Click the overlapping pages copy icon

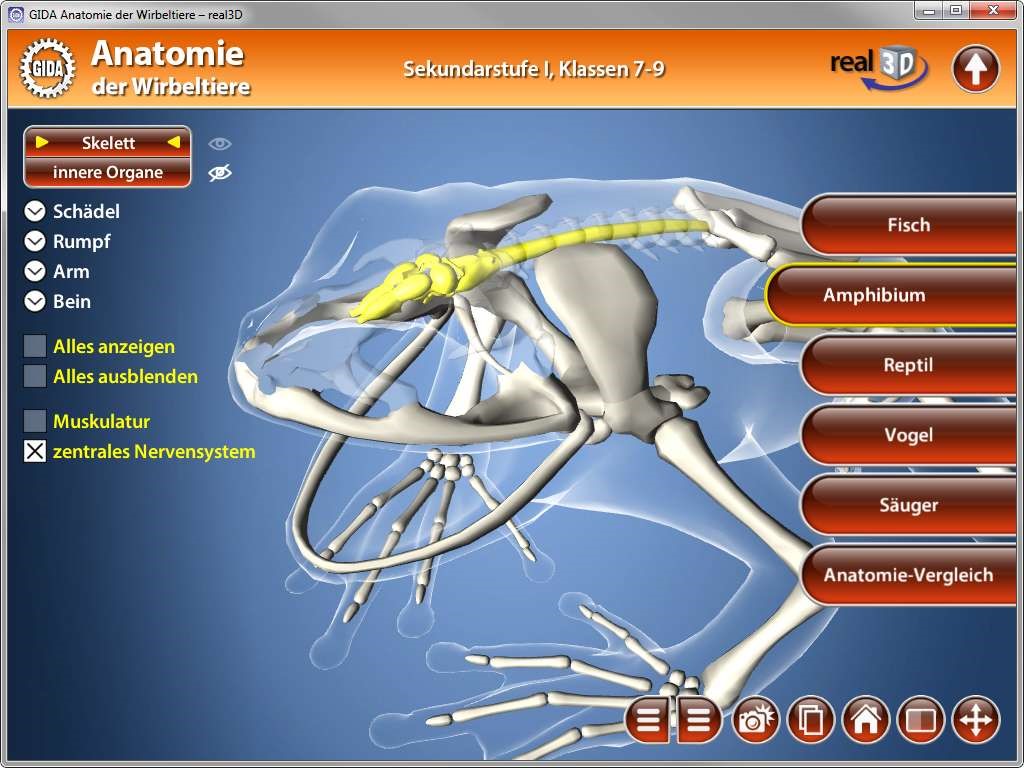click(x=811, y=720)
